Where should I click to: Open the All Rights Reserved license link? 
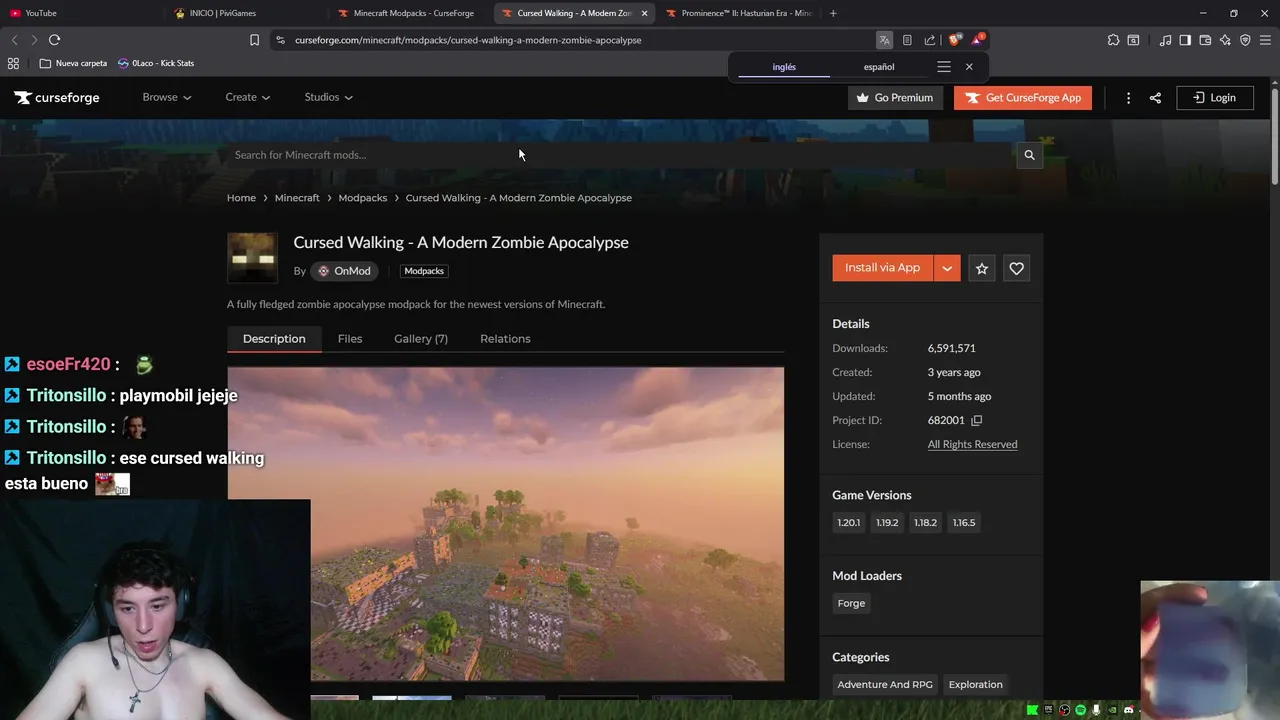click(972, 444)
